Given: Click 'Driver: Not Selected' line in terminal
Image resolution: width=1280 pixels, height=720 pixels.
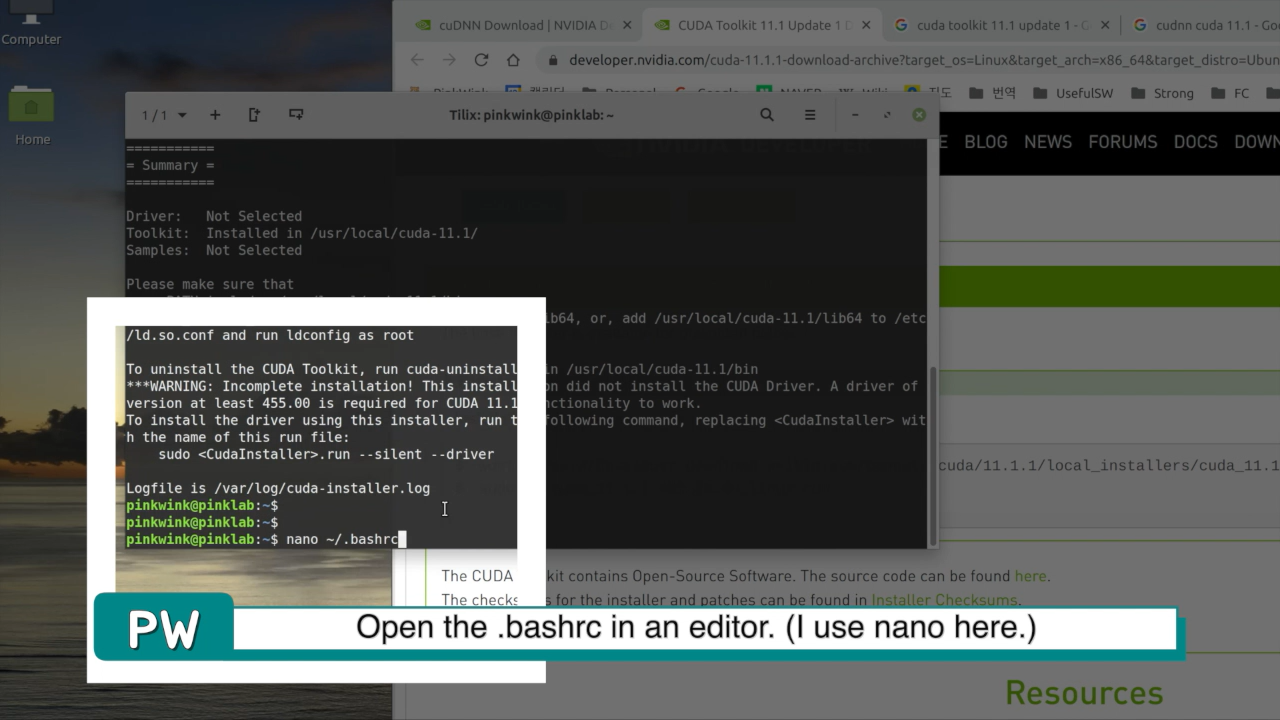Looking at the screenshot, I should click(214, 216).
